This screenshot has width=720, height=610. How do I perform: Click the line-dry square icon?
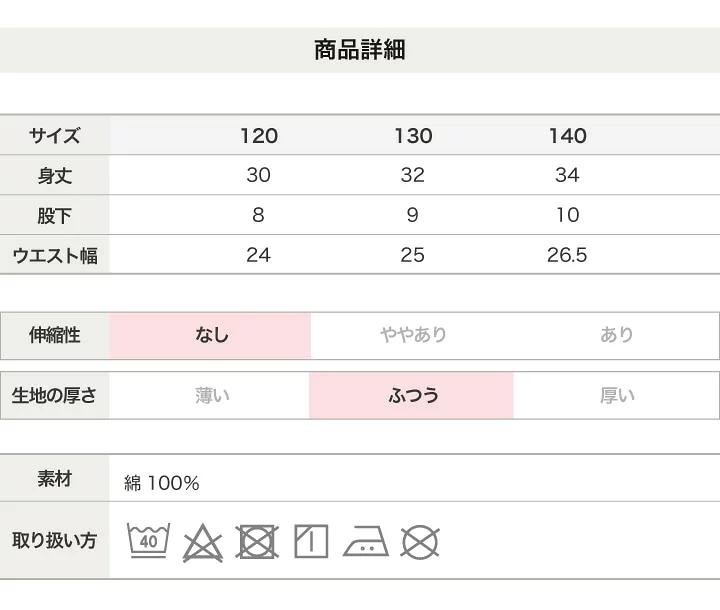(x=311, y=541)
